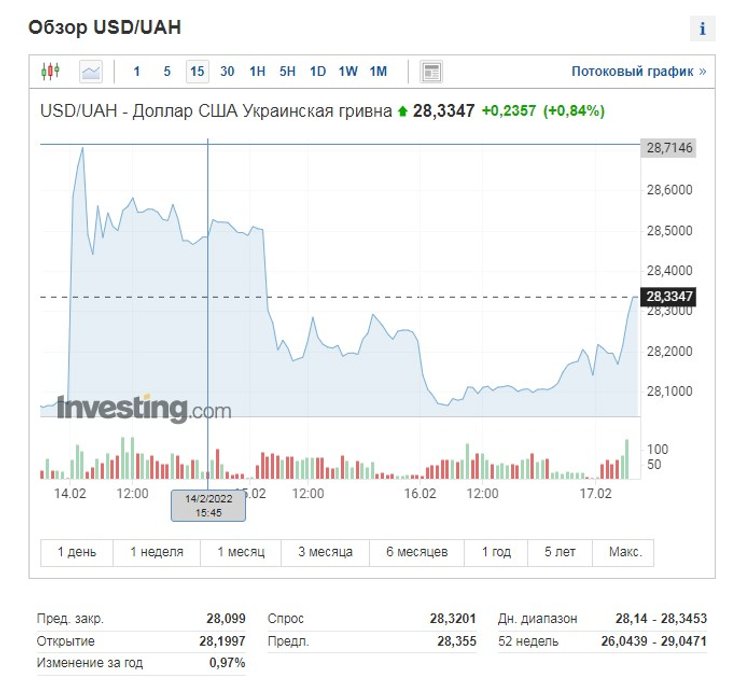740x680 pixels.
Task: Select the 30-minute interval
Action: [227, 71]
